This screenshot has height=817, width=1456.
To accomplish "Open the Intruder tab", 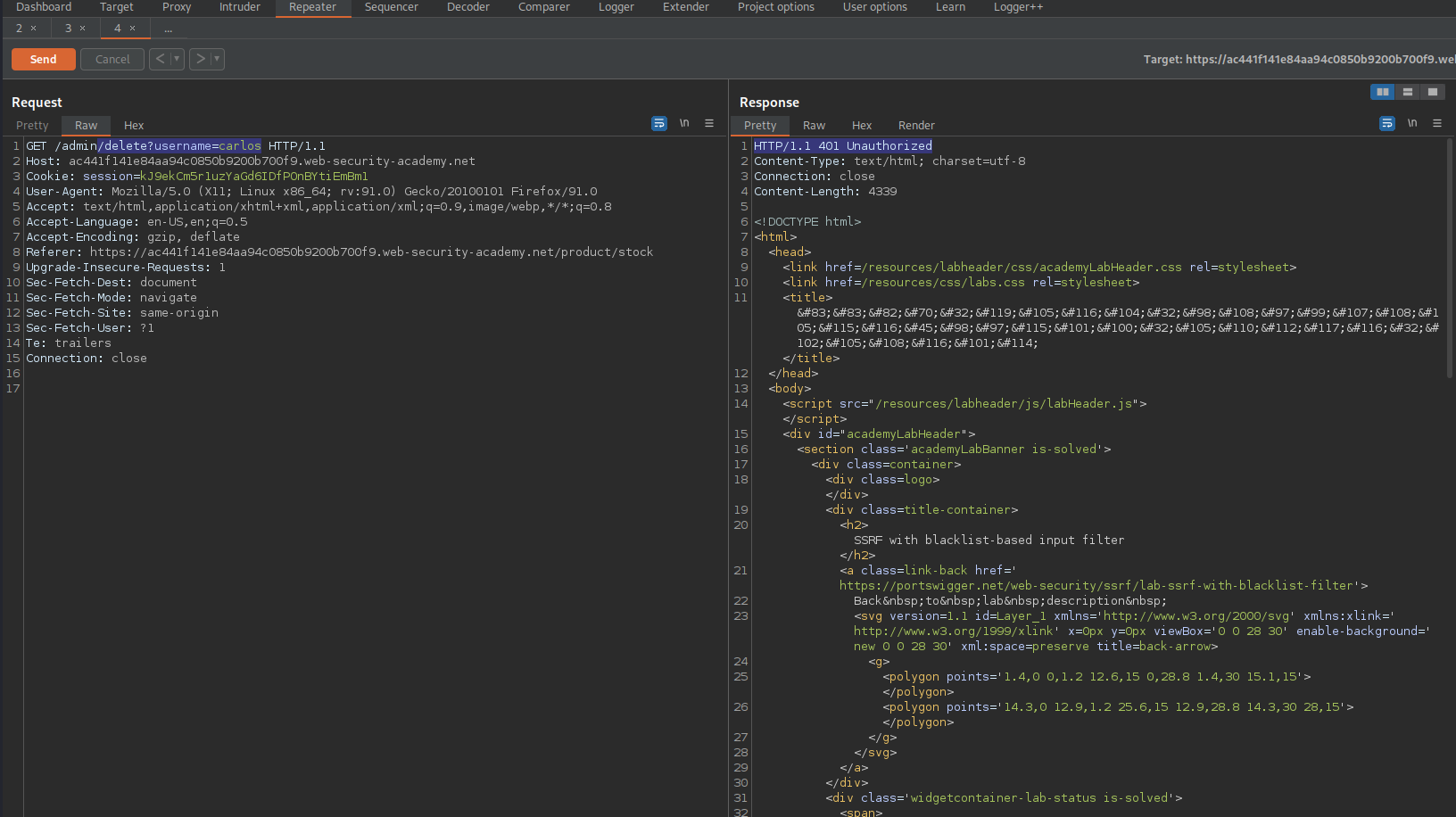I will (x=240, y=7).
